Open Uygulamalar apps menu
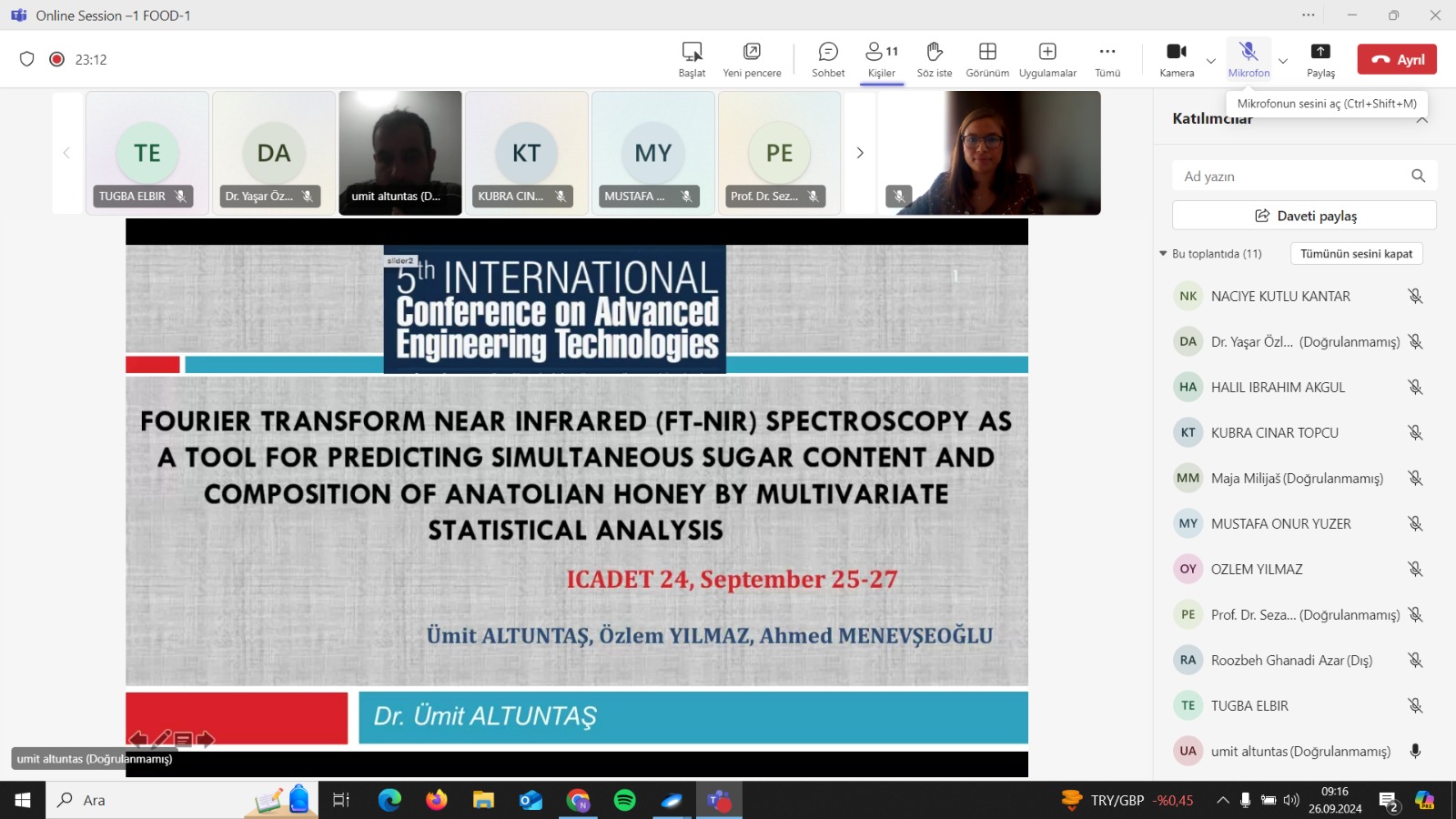Screen dimensions: 1456x819 [x=1047, y=59]
